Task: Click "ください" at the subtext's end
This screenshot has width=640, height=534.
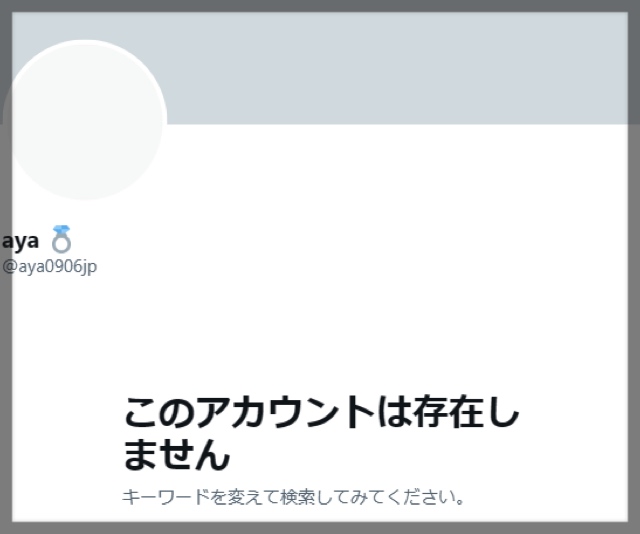Action: [x=421, y=497]
